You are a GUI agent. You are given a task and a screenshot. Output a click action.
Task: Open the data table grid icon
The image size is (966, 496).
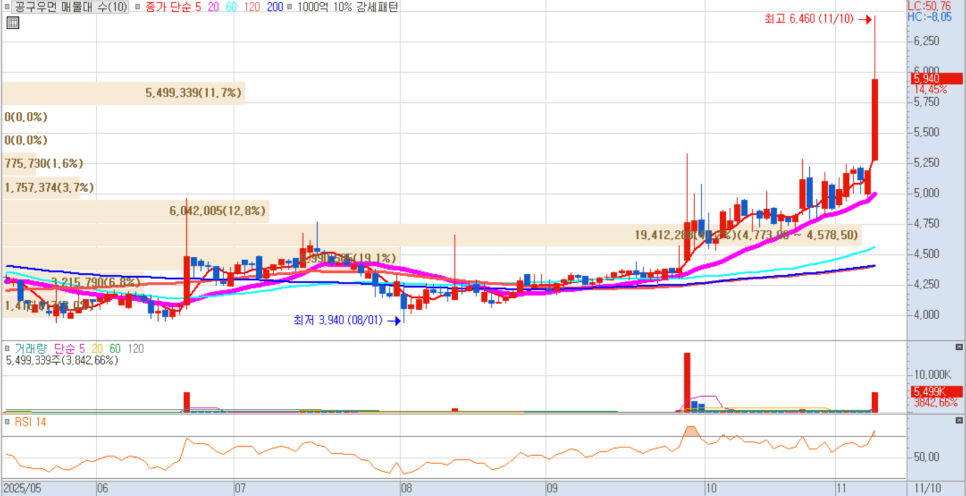click(13, 23)
